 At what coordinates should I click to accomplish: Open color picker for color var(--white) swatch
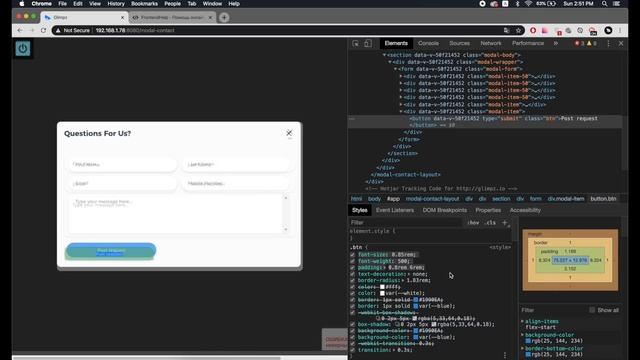tap(382, 293)
